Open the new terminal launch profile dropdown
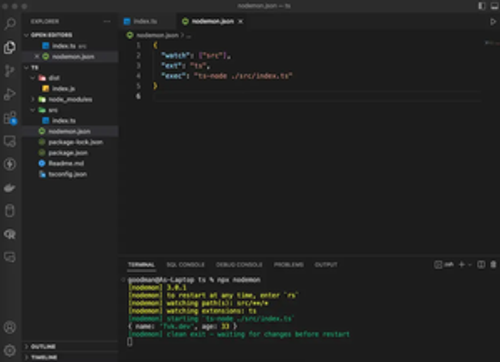The width and height of the screenshot is (500, 362). click(x=470, y=265)
